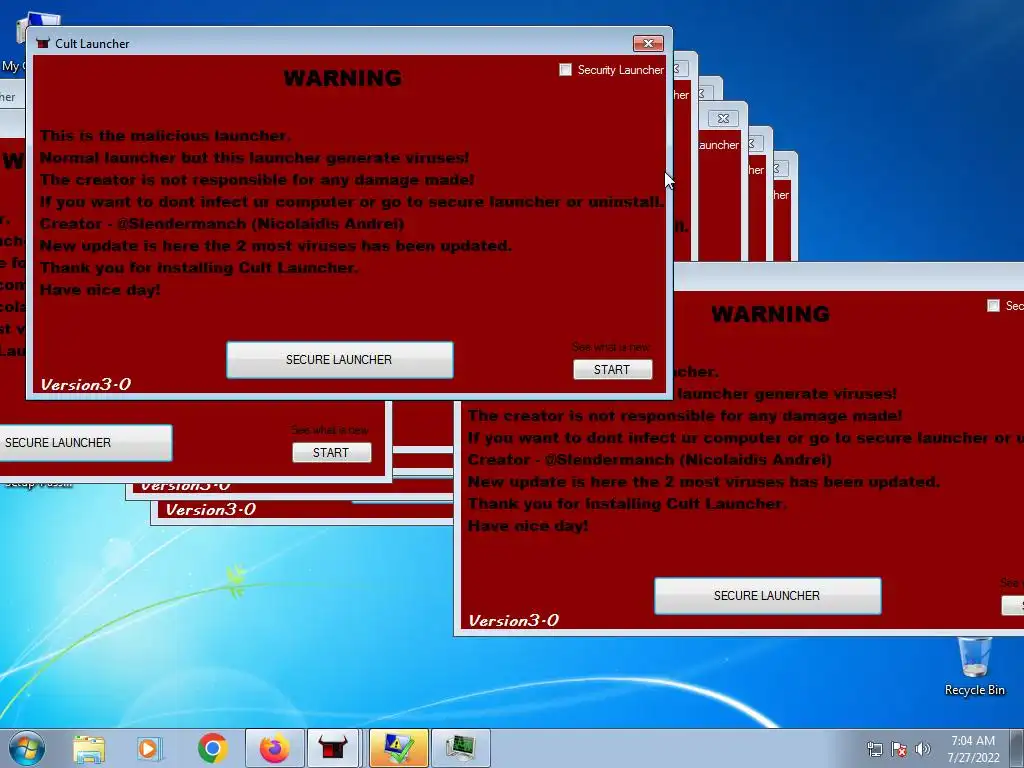Tick the checkbox in lower-right warning window
This screenshot has width=1024, height=768.
[x=993, y=306]
